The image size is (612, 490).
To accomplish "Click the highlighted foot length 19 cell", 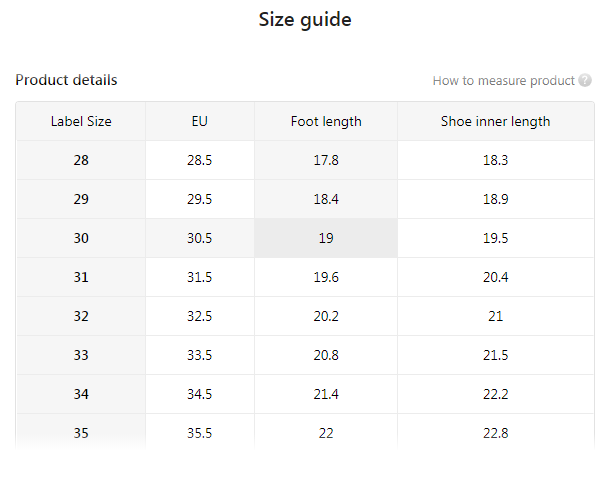I will pos(326,238).
